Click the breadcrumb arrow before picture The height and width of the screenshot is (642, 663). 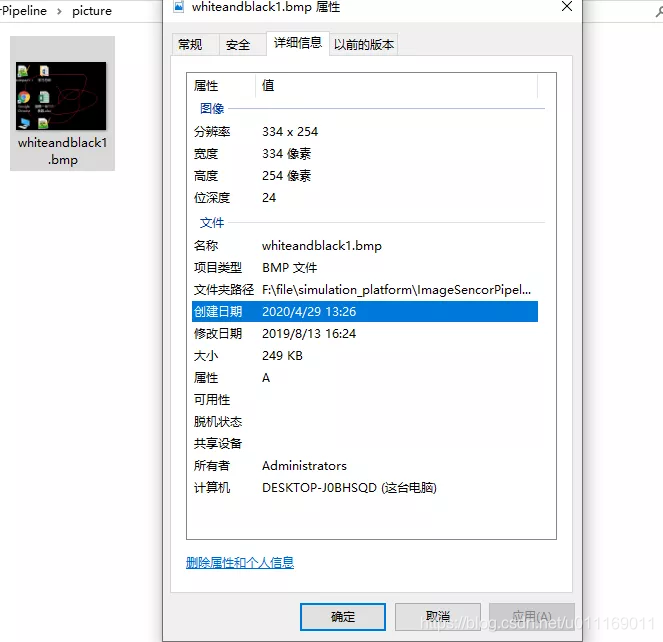pos(59,11)
